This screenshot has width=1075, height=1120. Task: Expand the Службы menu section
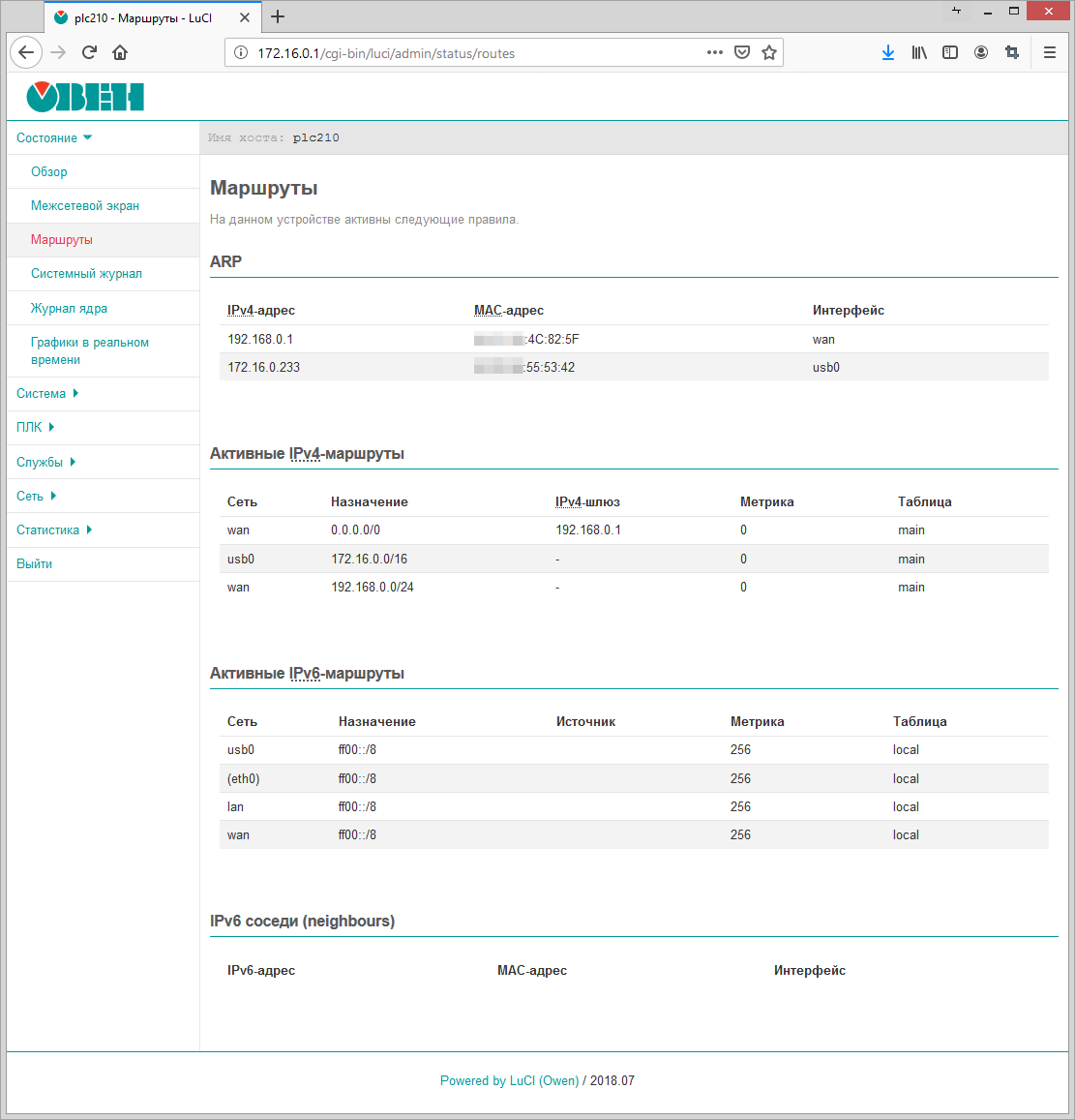(45, 463)
